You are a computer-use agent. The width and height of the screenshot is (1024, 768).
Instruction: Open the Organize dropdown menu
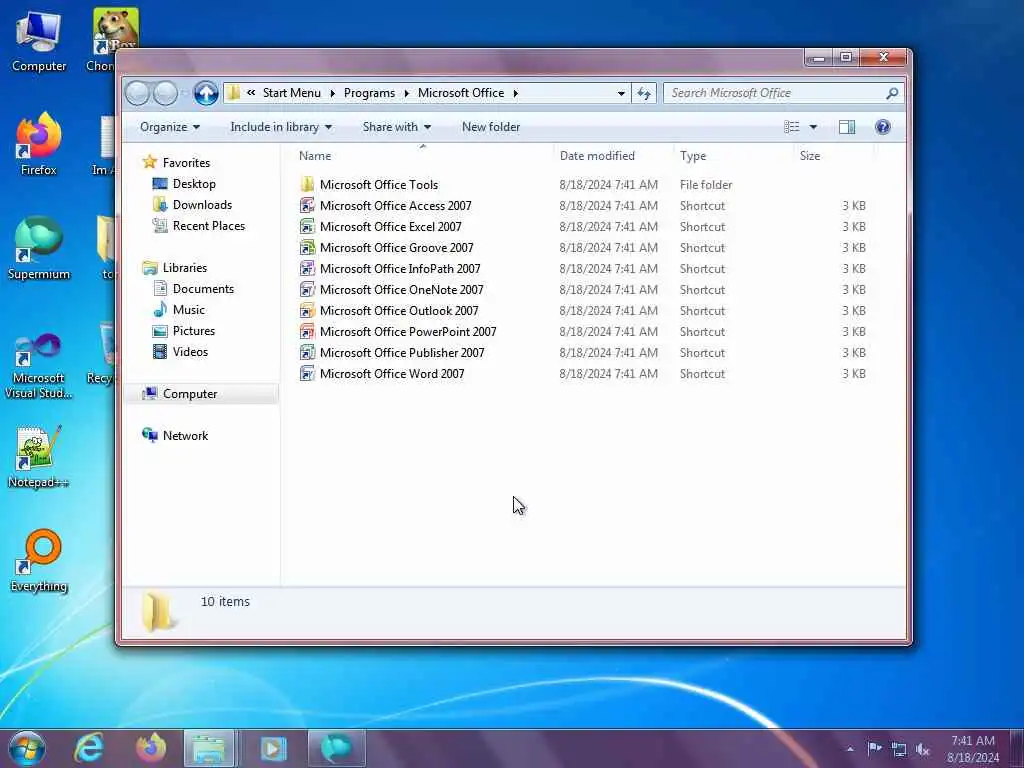[x=170, y=127]
